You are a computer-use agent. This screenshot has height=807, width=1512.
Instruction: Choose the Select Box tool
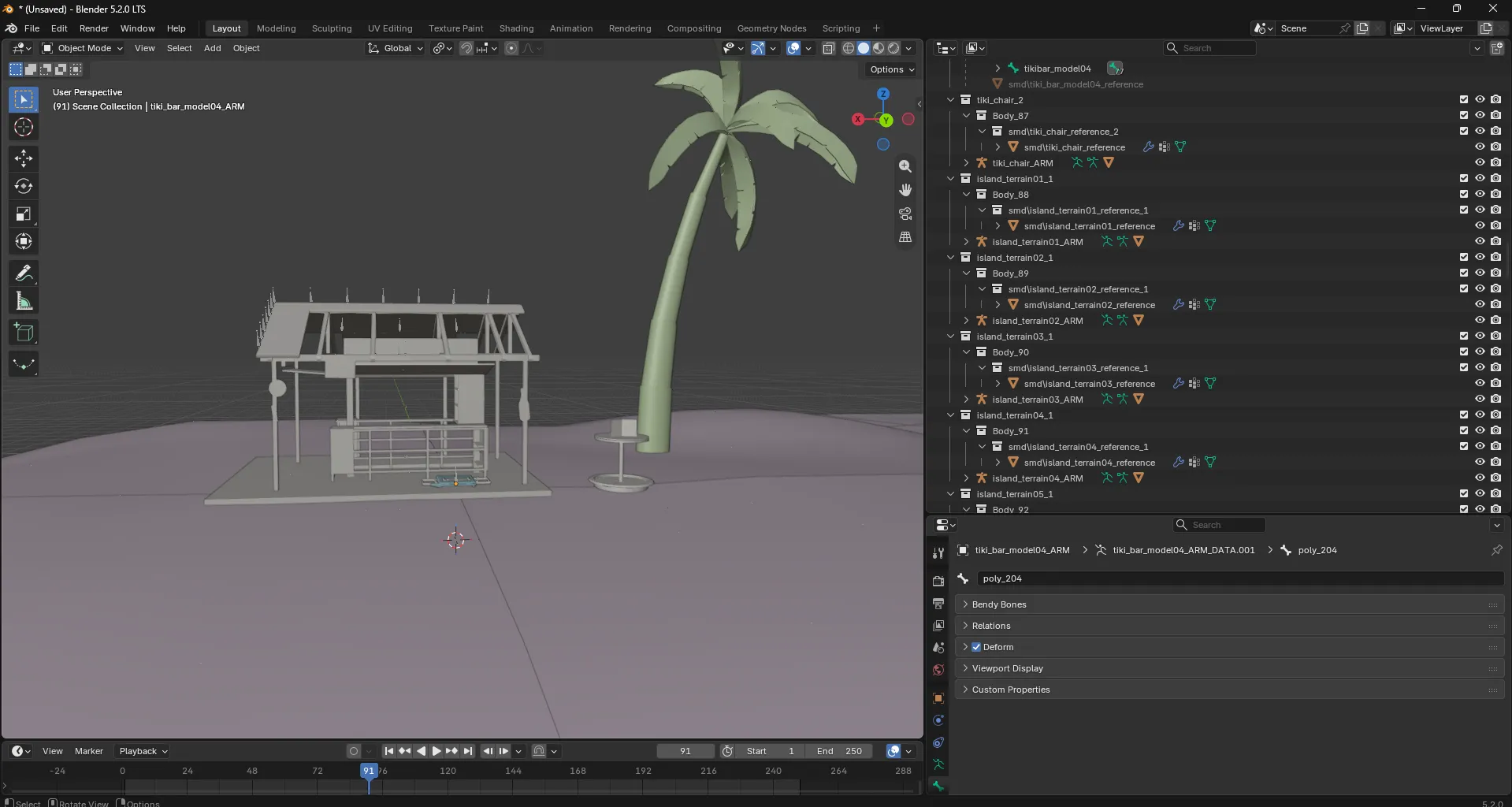[x=24, y=99]
